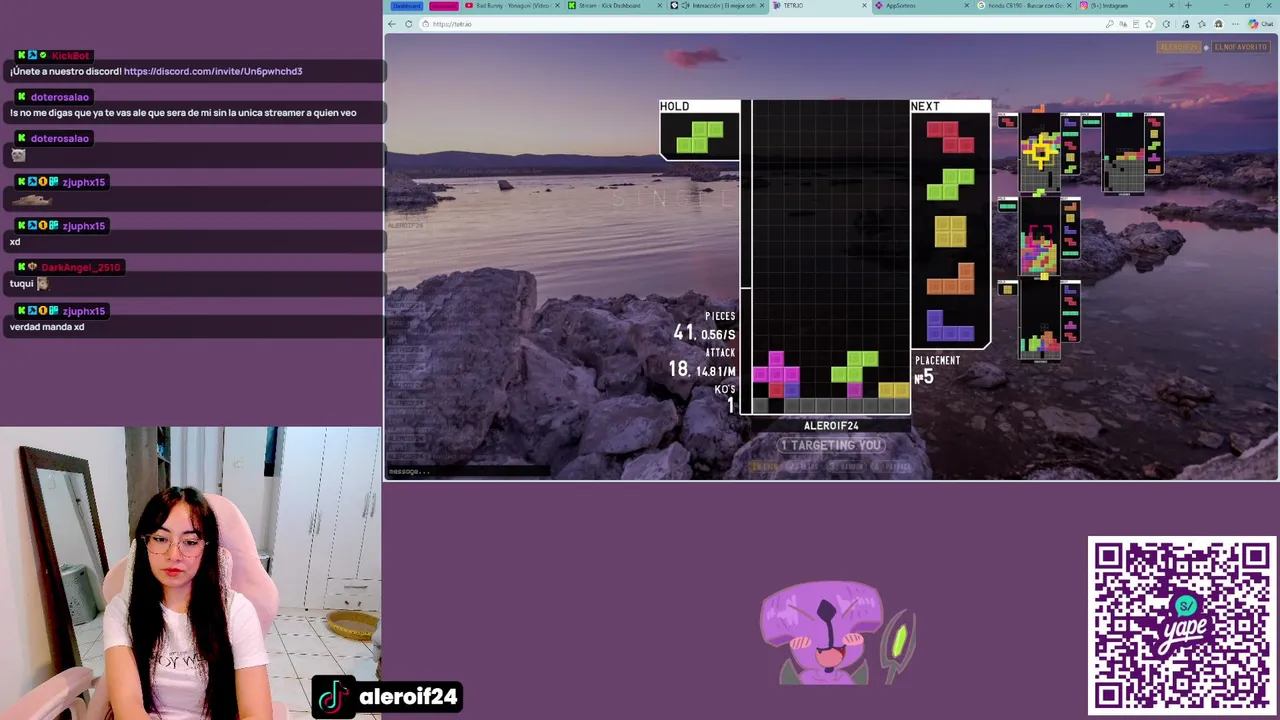The width and height of the screenshot is (1280, 720).
Task: Go back using the browser back arrow
Action: point(392,24)
